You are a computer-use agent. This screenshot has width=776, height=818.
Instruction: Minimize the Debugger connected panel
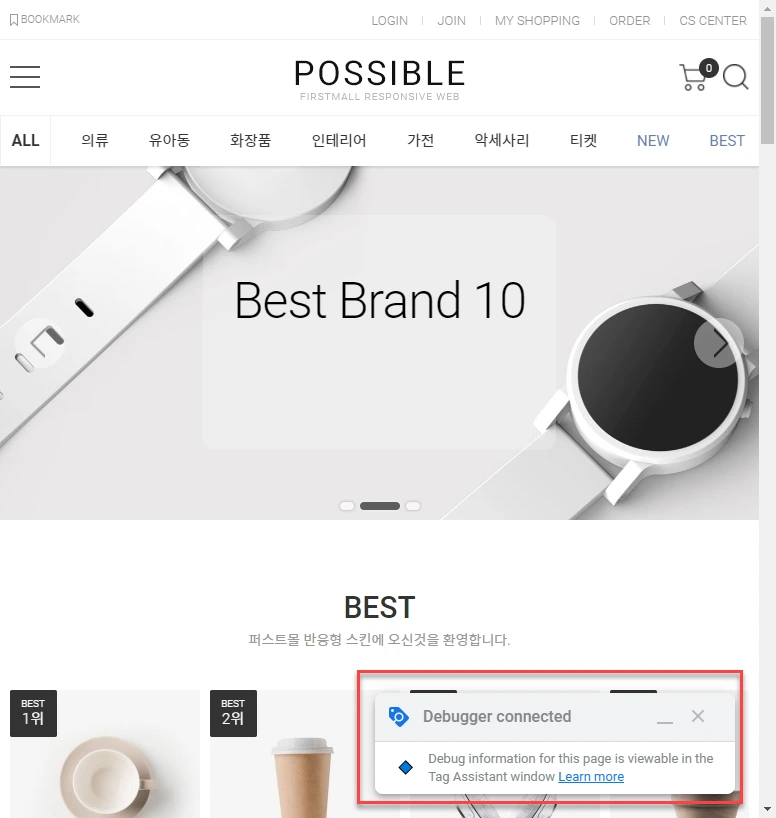(x=664, y=717)
